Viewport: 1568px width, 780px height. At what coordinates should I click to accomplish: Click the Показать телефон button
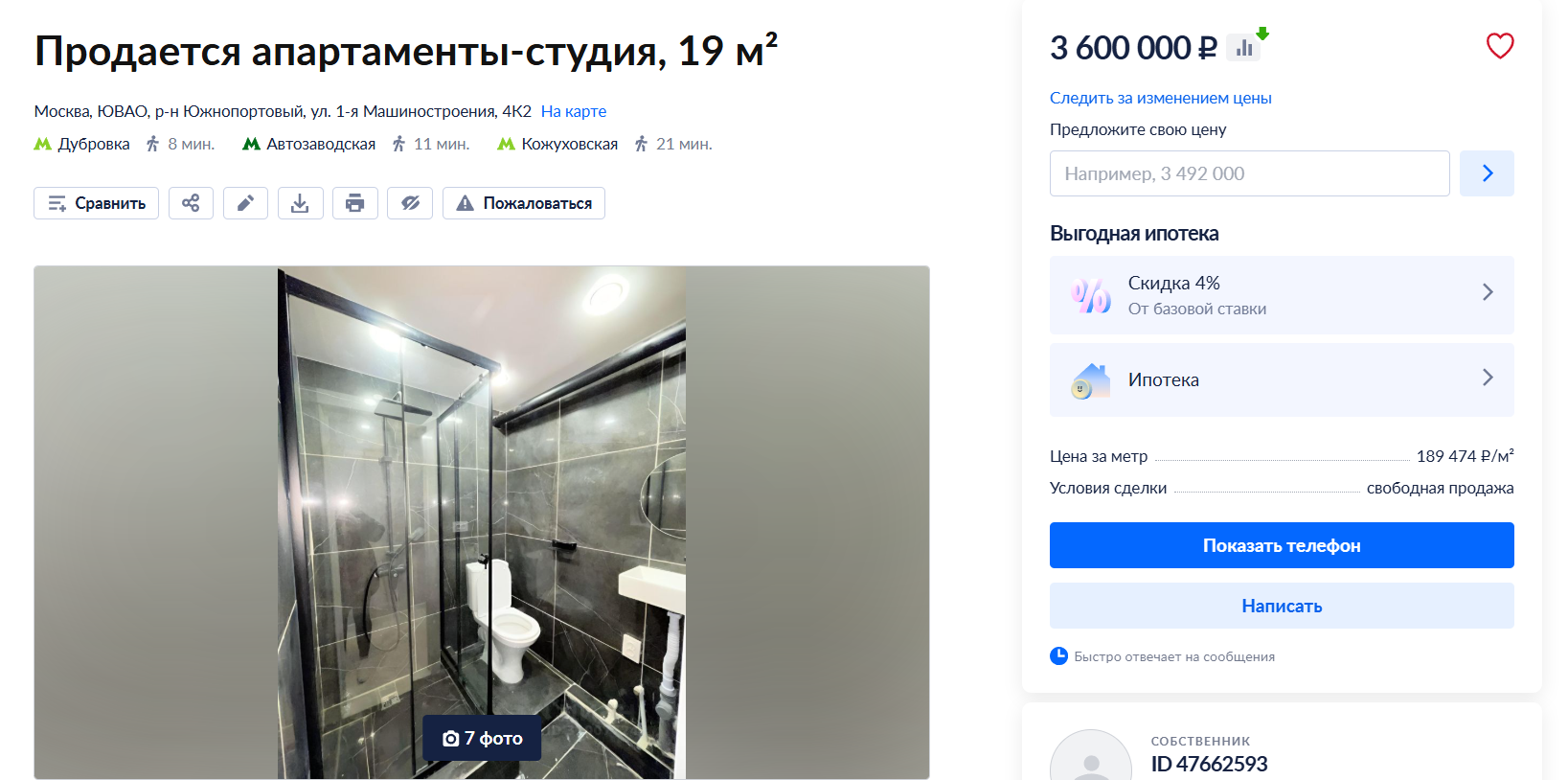[x=1282, y=545]
